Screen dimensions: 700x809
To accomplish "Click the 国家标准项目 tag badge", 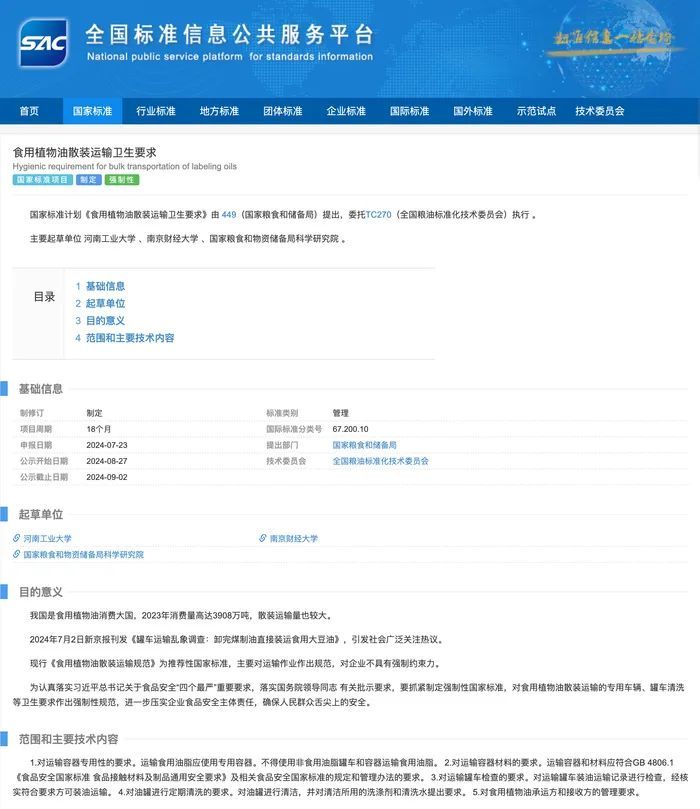I will pyautogui.click(x=42, y=180).
